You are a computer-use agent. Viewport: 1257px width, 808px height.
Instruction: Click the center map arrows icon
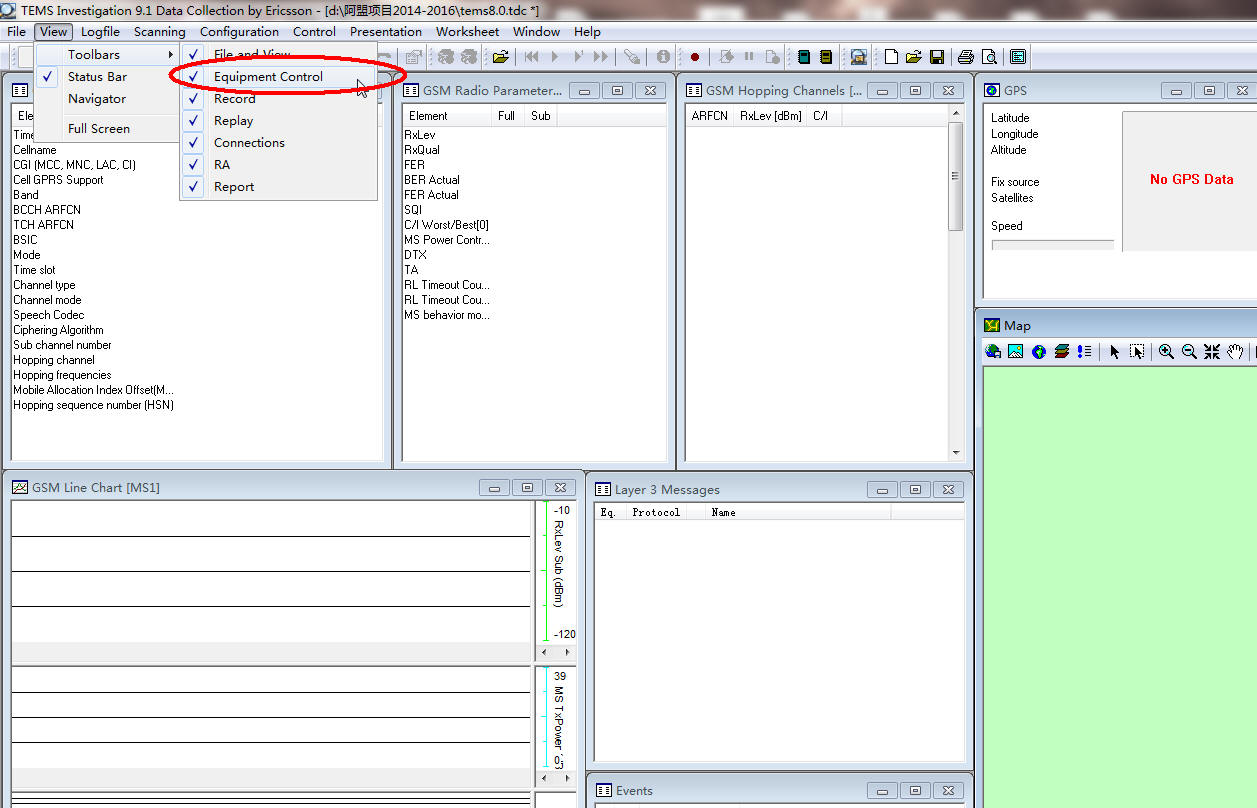pos(1212,351)
